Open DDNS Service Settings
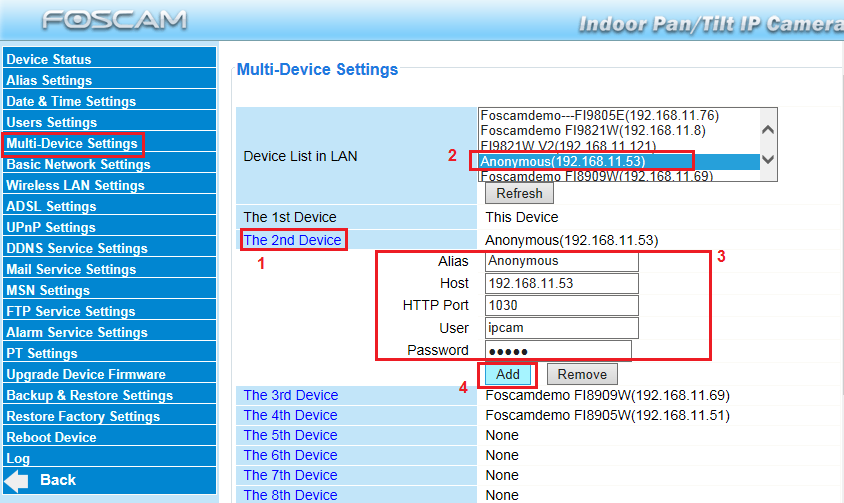Screen dimensions: 844x503 click(109, 248)
